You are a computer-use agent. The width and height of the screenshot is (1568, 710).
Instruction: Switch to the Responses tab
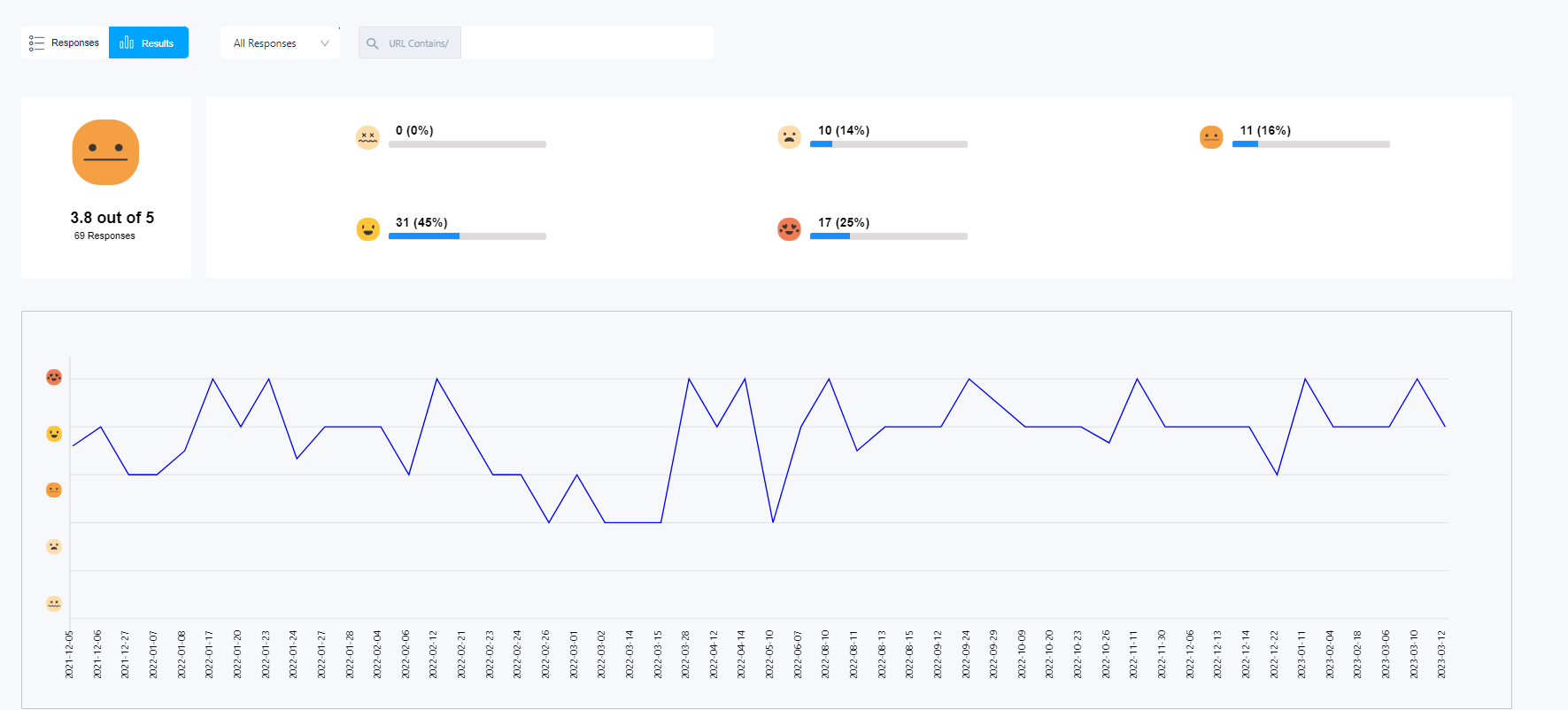pos(65,42)
